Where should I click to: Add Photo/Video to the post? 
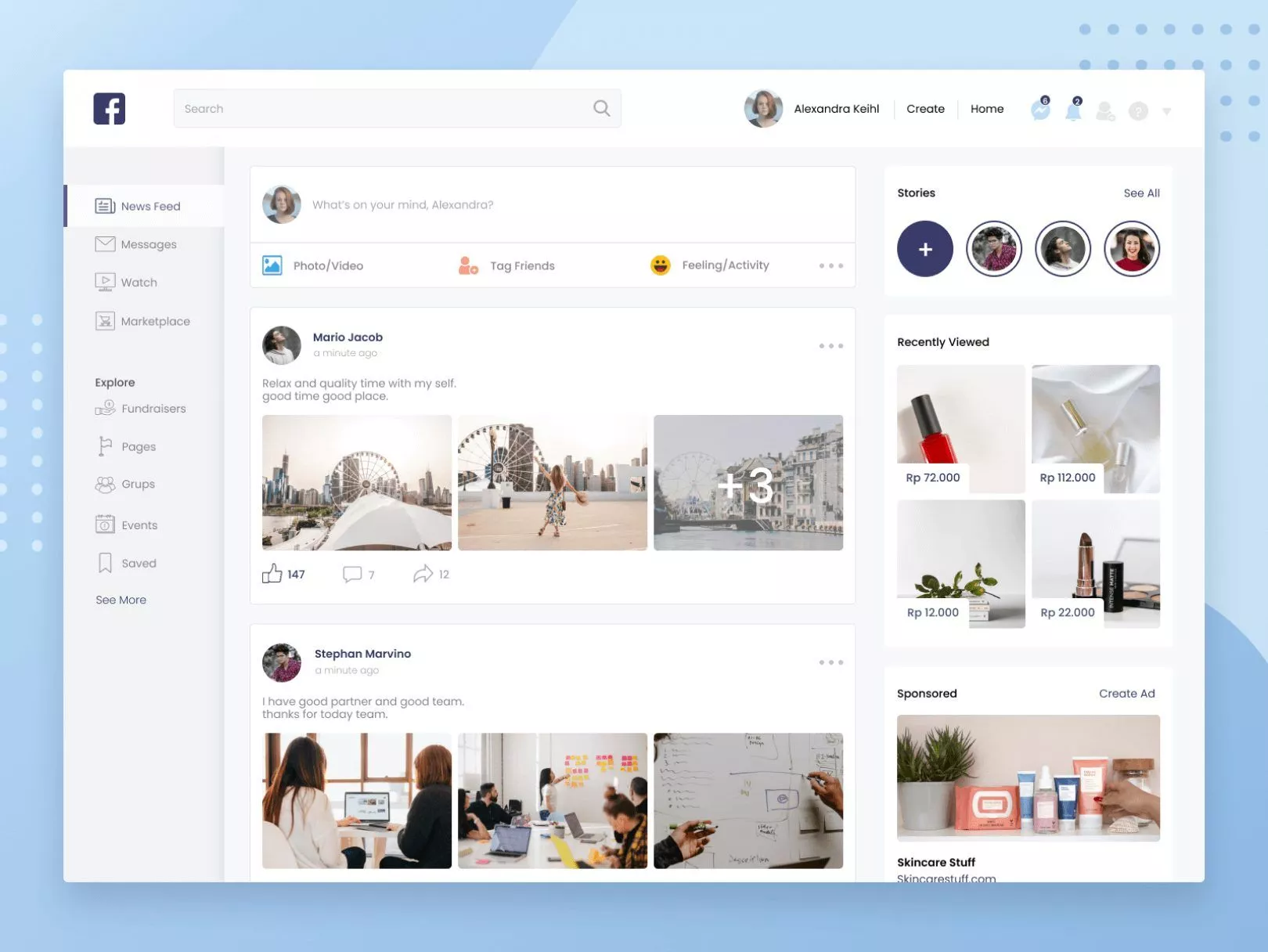[x=312, y=265]
